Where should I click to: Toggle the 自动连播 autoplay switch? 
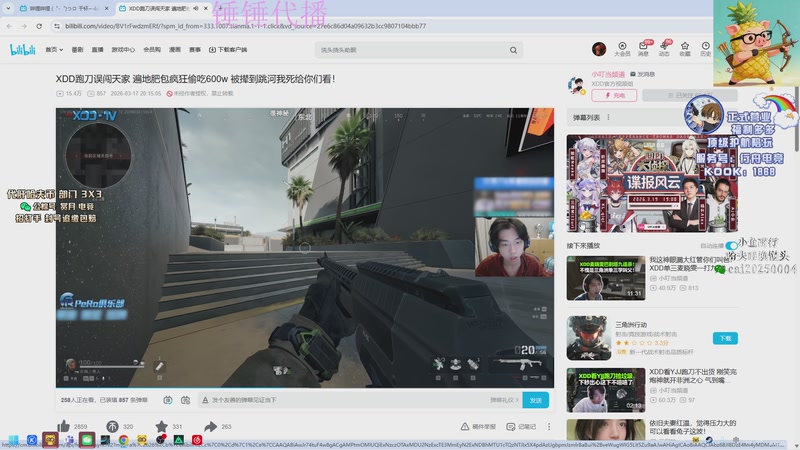coord(731,246)
